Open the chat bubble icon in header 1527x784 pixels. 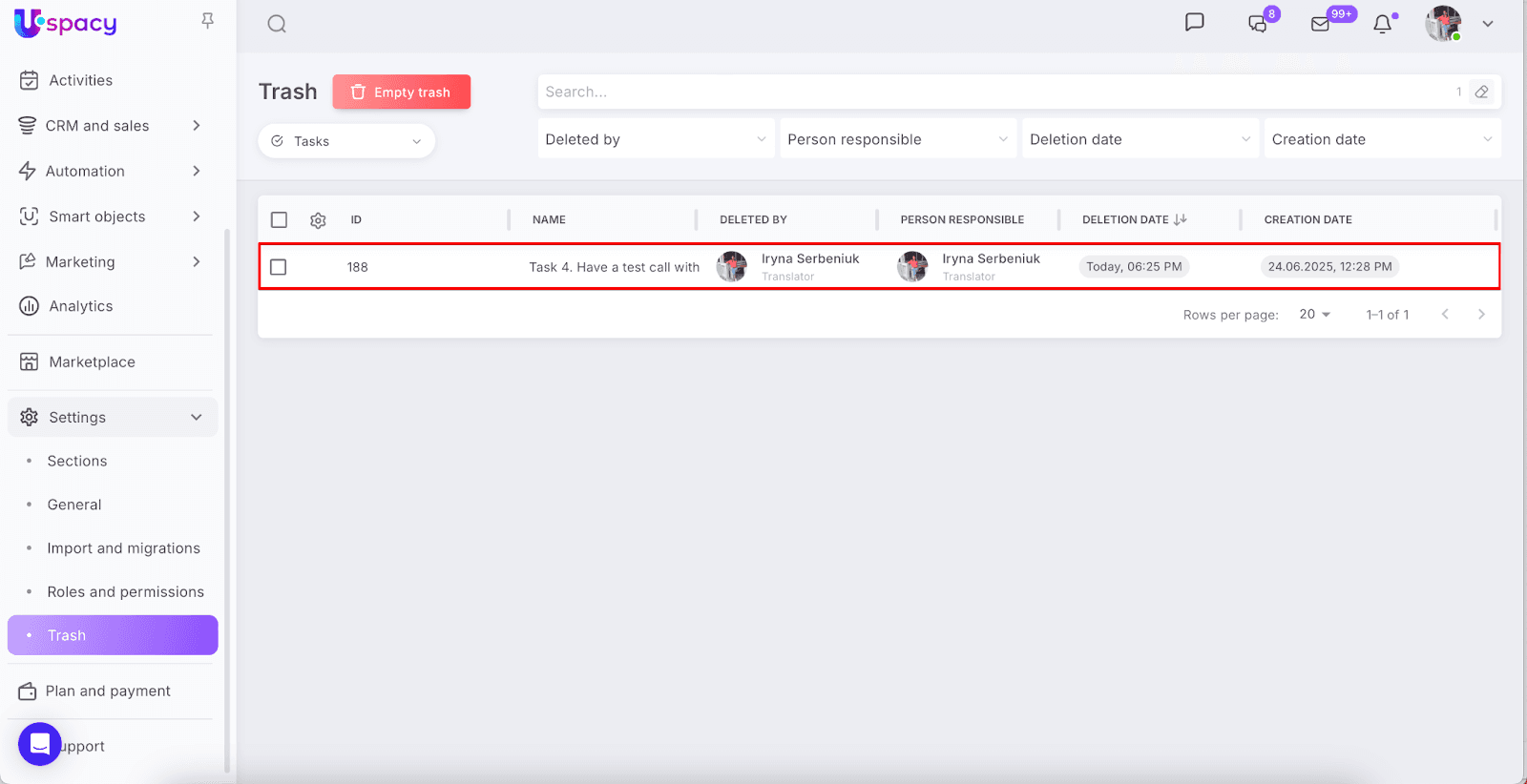point(1194,23)
